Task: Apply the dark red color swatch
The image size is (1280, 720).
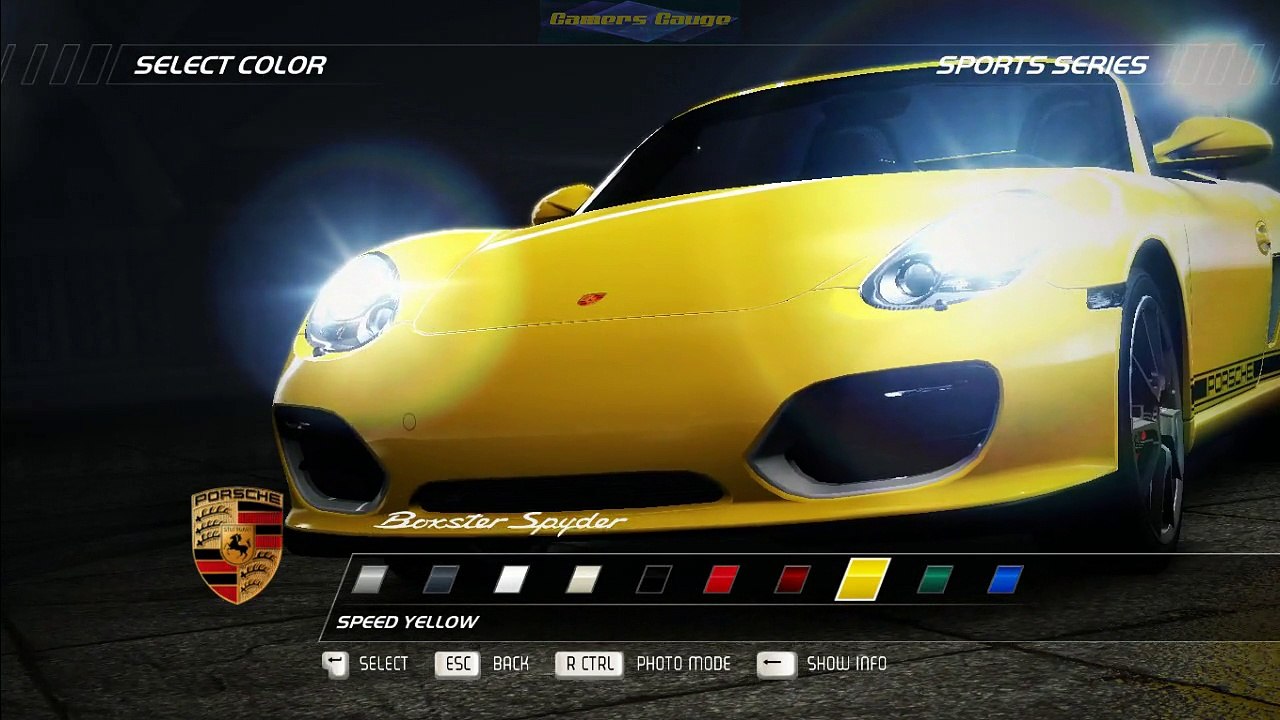Action: pos(792,579)
